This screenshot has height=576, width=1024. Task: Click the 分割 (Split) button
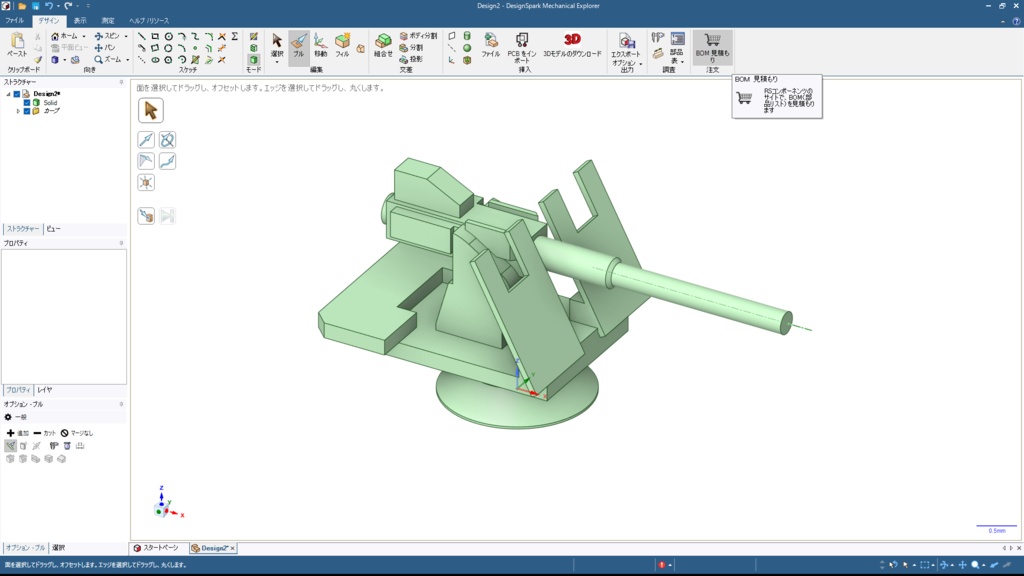[x=411, y=48]
